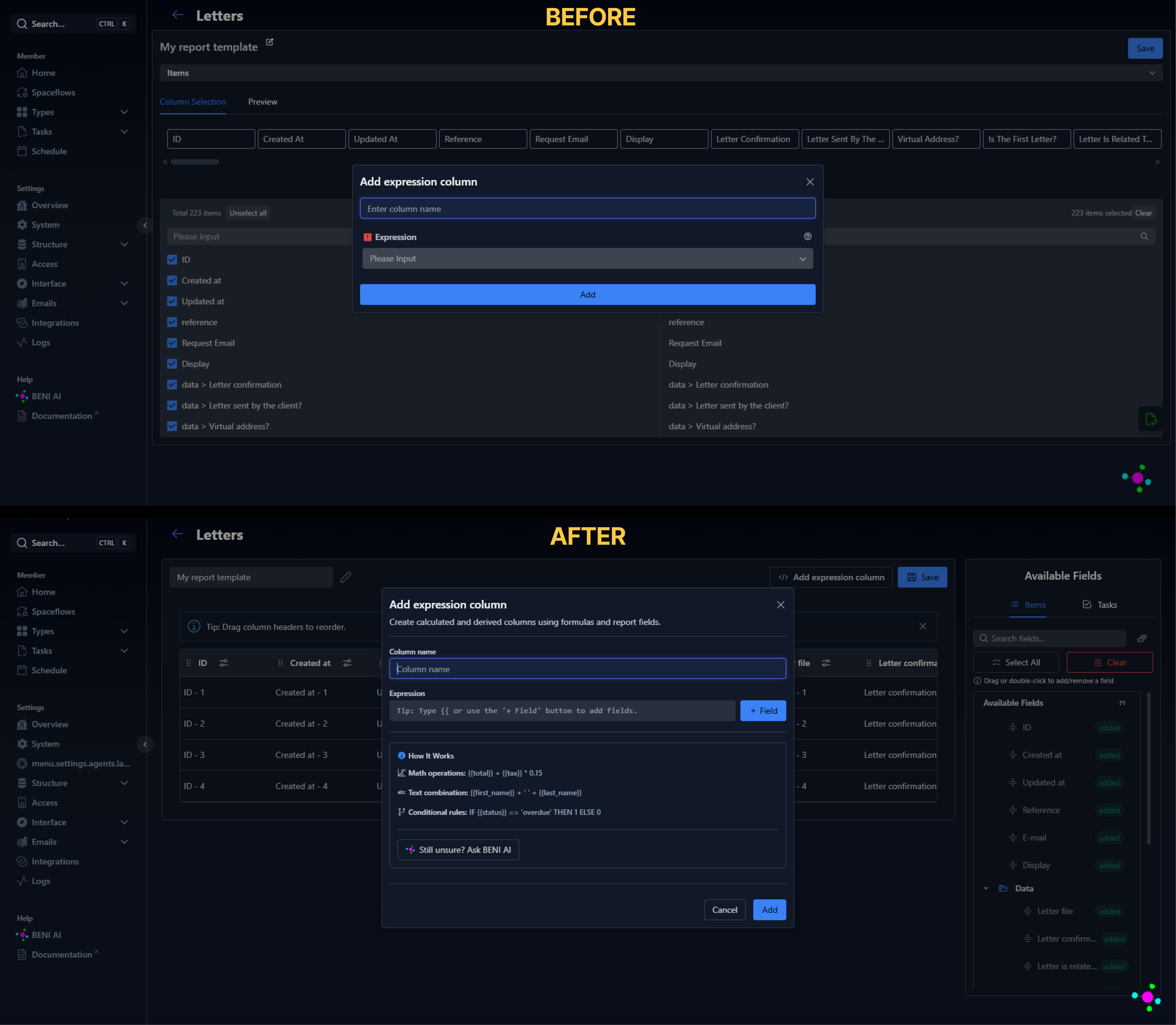Screen dimensions: 1176x1025
Task: Click back arrow beside Letters in BEFORE screenshot
Action: (x=177, y=15)
